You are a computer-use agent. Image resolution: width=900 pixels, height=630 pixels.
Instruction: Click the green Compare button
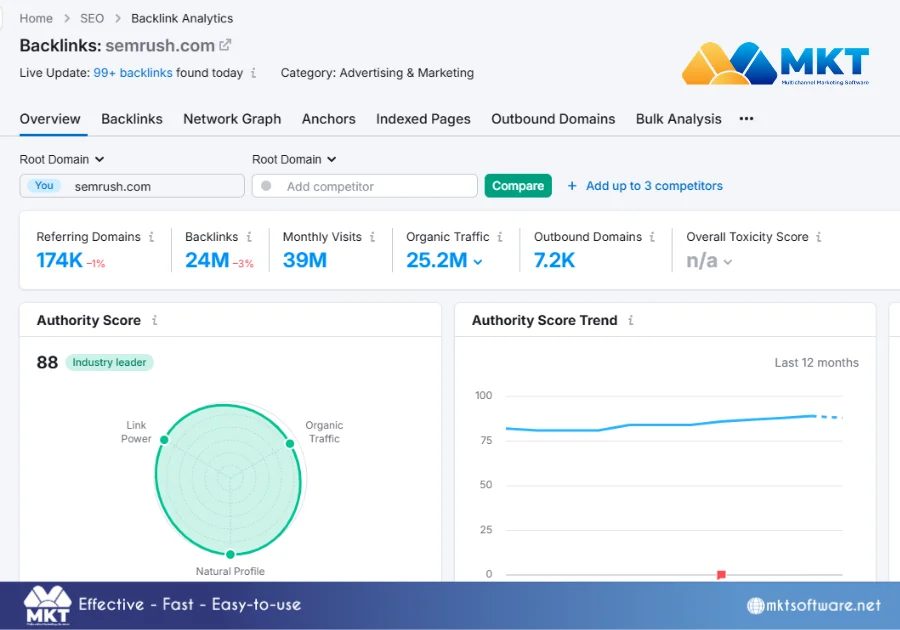click(518, 186)
